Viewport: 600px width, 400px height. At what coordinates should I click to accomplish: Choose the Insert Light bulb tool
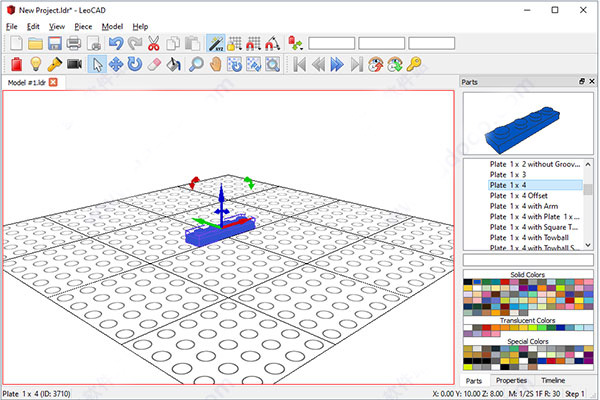(x=34, y=64)
